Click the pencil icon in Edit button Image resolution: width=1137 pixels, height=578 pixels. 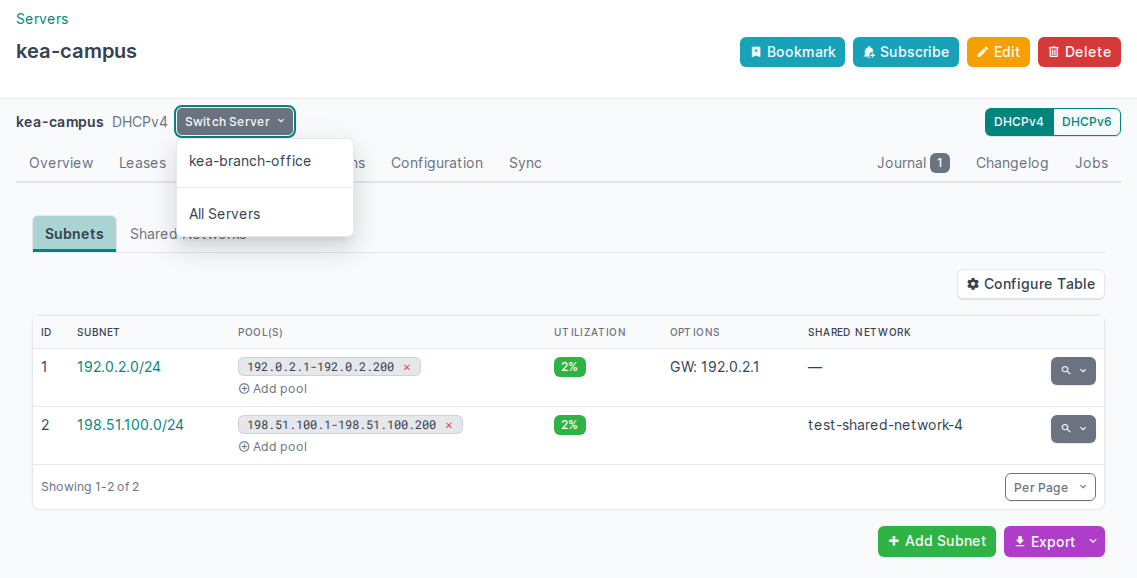click(x=983, y=52)
